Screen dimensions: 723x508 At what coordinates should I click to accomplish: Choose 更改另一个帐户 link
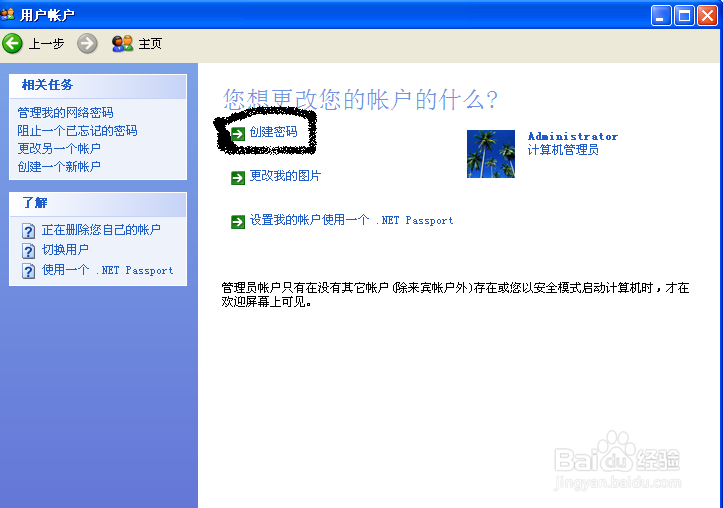coord(59,148)
